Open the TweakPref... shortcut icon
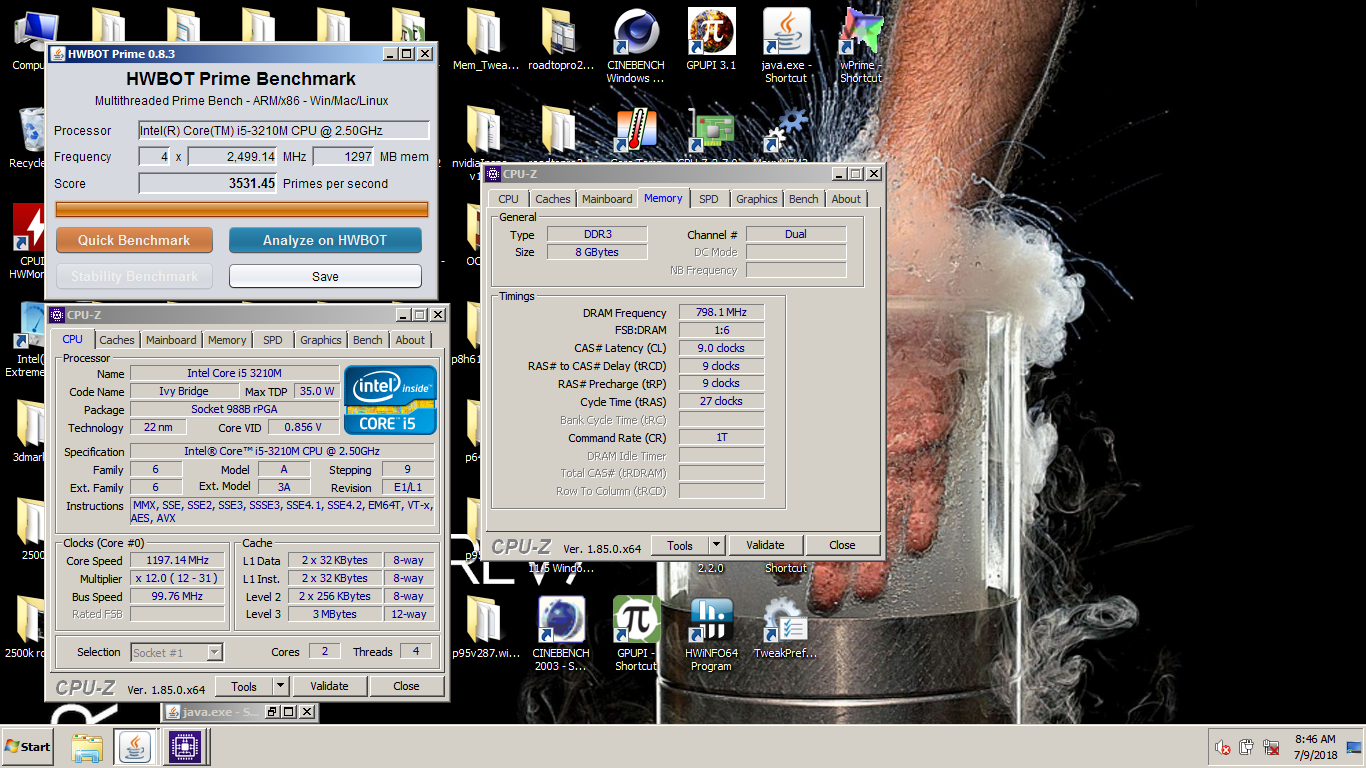The width and height of the screenshot is (1366, 768). point(786,628)
